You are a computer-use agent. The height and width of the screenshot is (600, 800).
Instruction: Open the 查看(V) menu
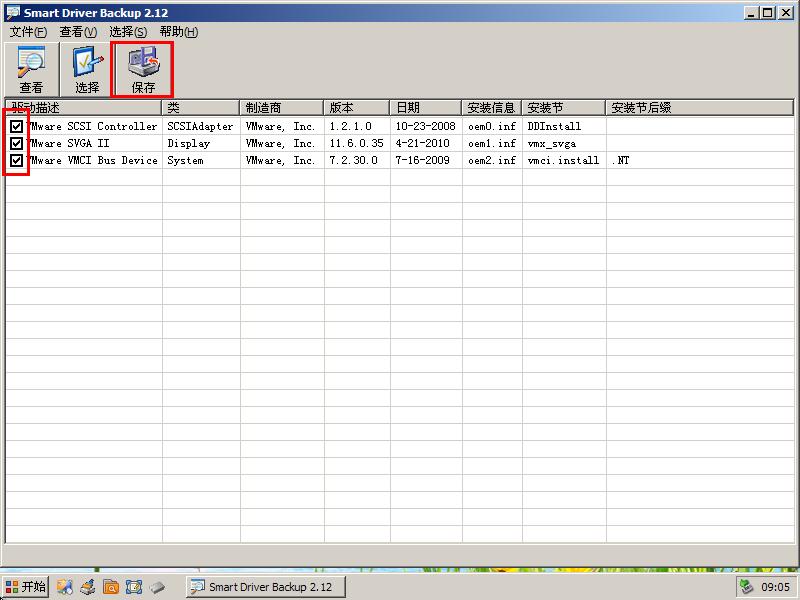click(78, 32)
